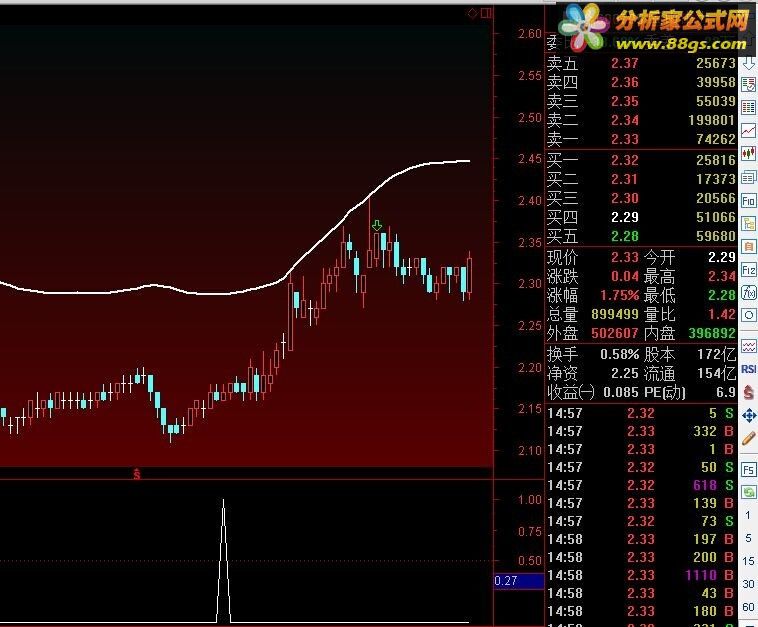Select the blue four-way move arrows icon
This screenshot has width=758, height=627.
click(x=748, y=415)
